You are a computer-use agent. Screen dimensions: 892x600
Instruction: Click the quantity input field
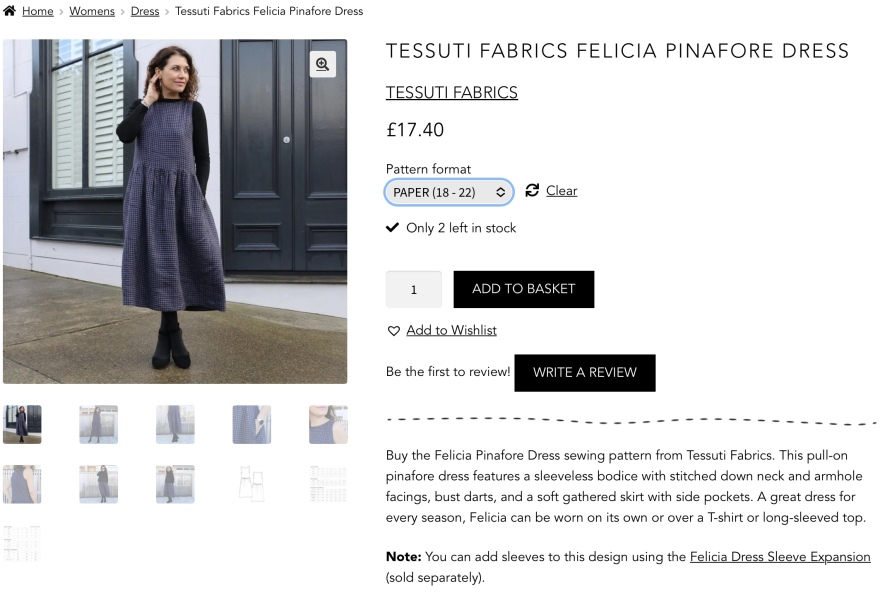pyautogui.click(x=413, y=289)
